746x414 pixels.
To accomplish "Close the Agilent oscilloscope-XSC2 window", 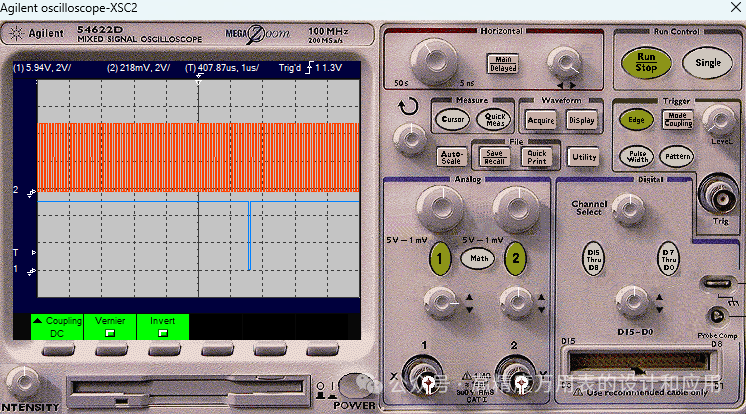I will coord(736,7).
